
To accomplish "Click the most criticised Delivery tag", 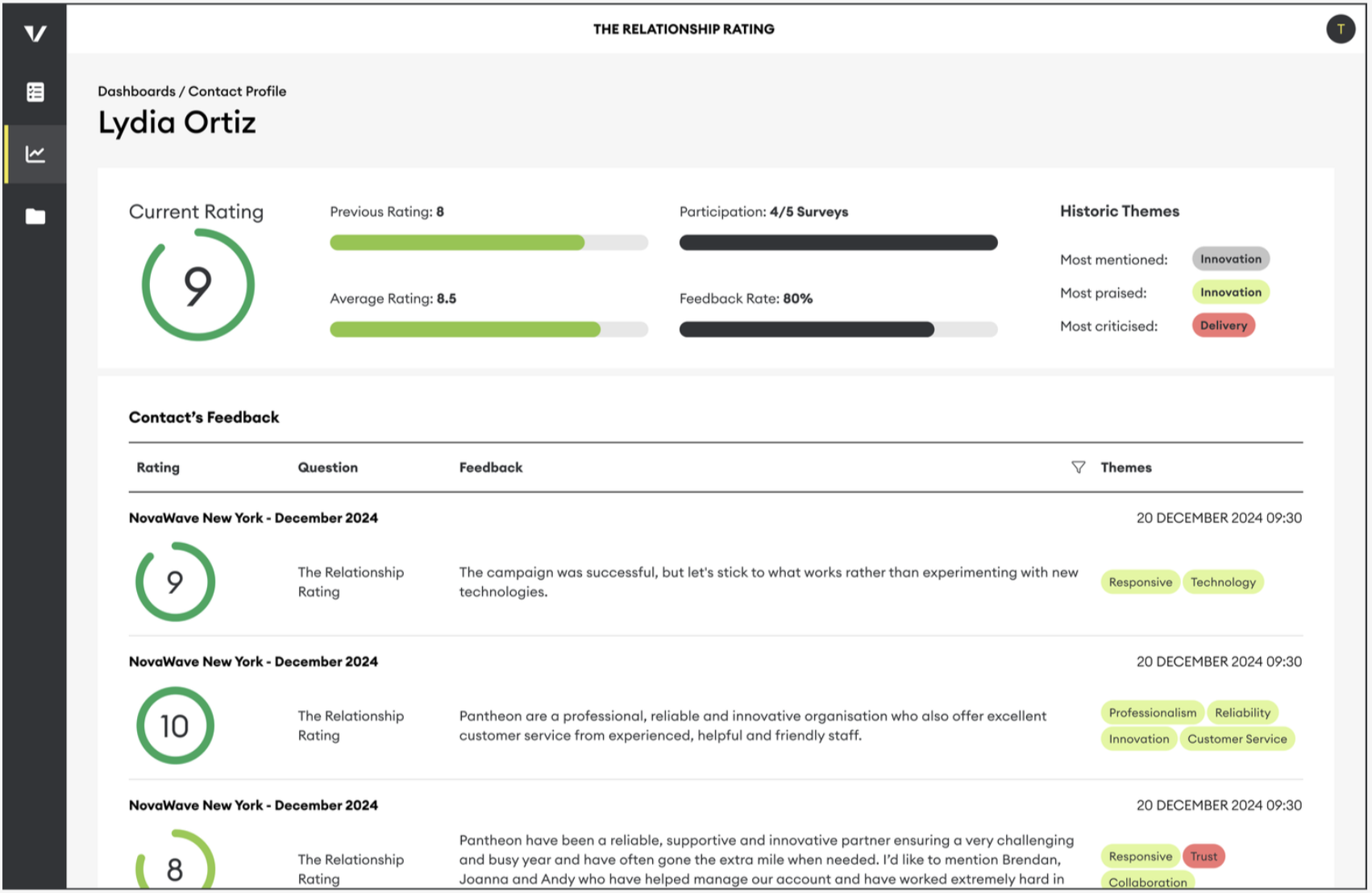I will 1223,326.
